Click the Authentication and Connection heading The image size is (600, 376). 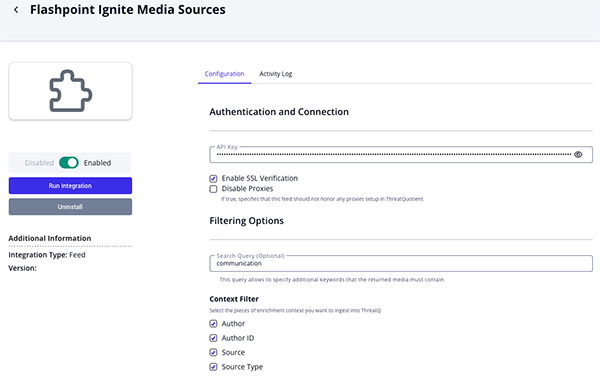(x=279, y=112)
